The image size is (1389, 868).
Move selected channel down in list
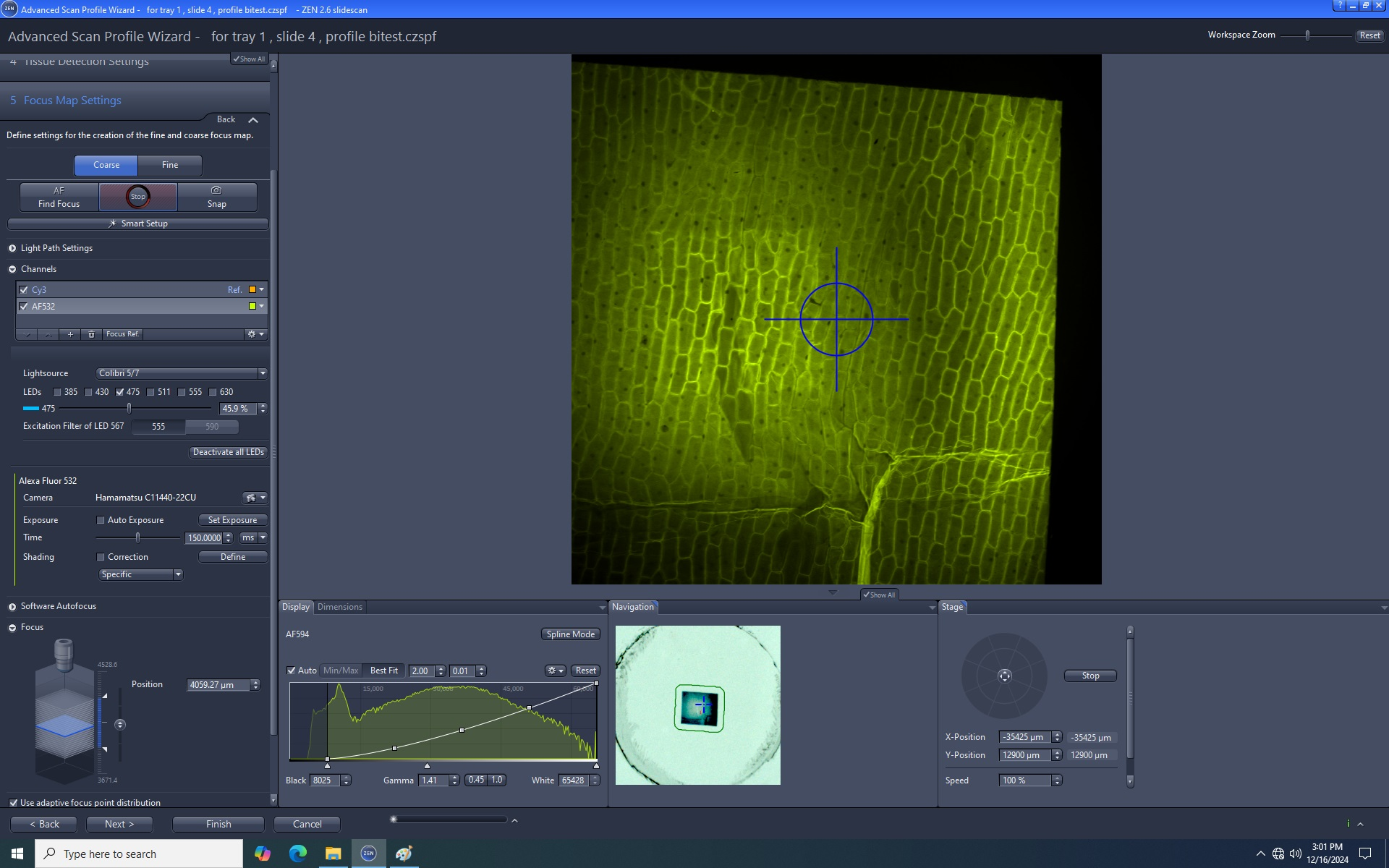(x=27, y=334)
